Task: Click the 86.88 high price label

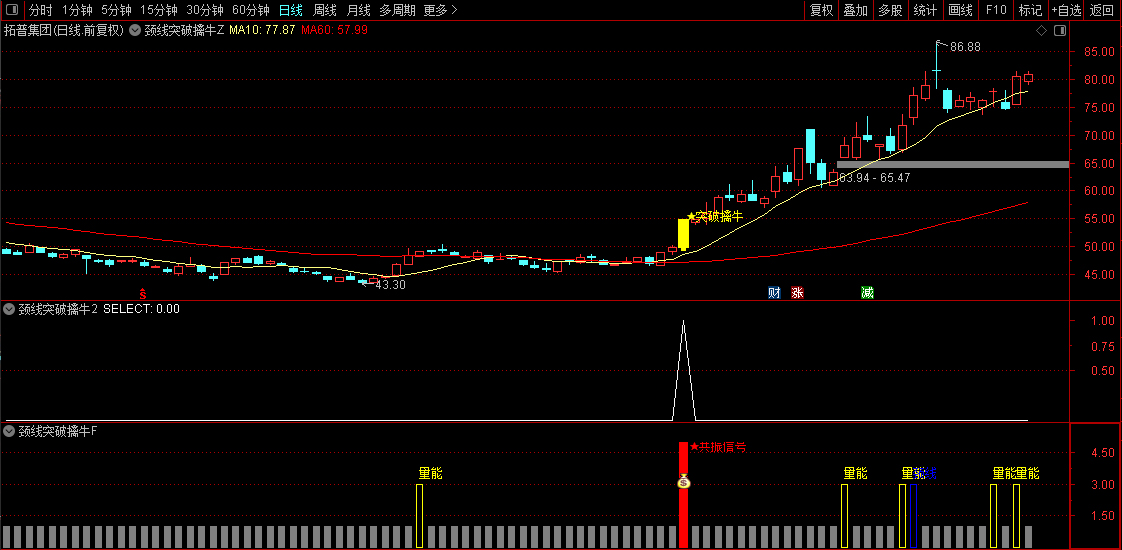Action: [965, 46]
